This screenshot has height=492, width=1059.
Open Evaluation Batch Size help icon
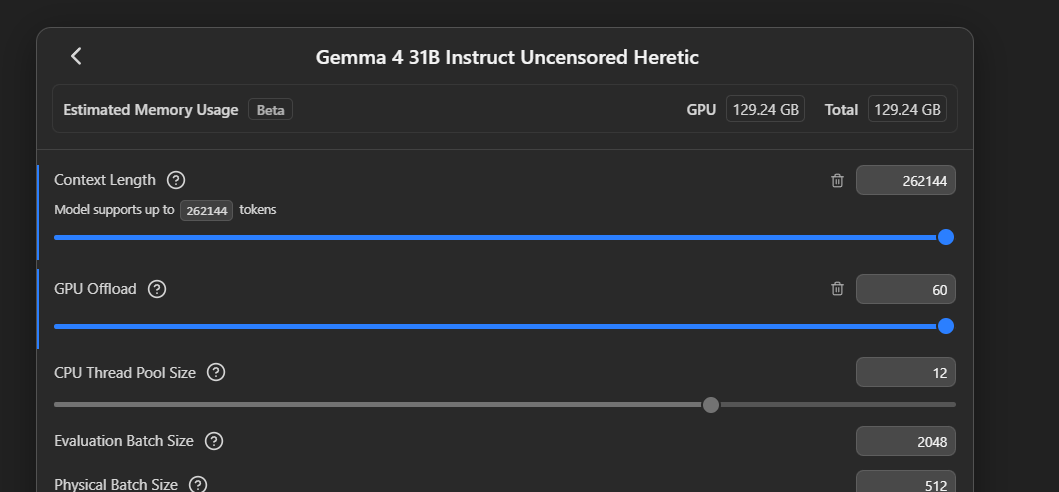coord(213,441)
